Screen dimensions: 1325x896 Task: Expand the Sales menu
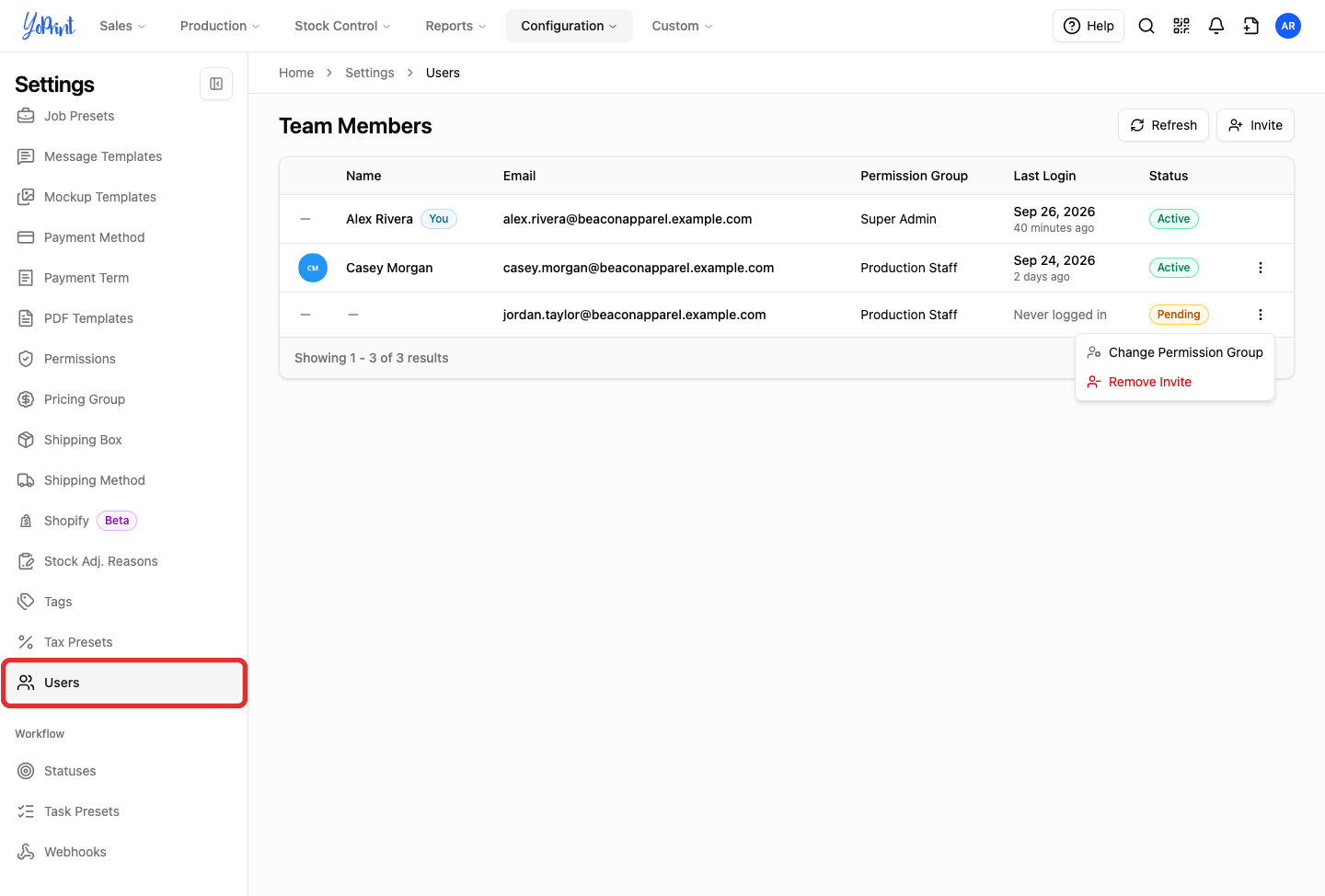pos(122,26)
